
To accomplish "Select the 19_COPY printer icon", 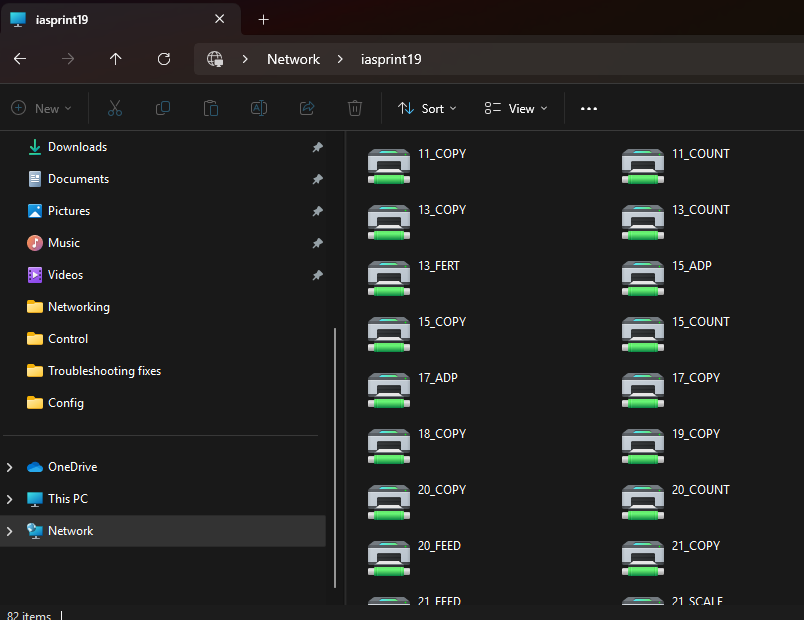I will pos(642,446).
